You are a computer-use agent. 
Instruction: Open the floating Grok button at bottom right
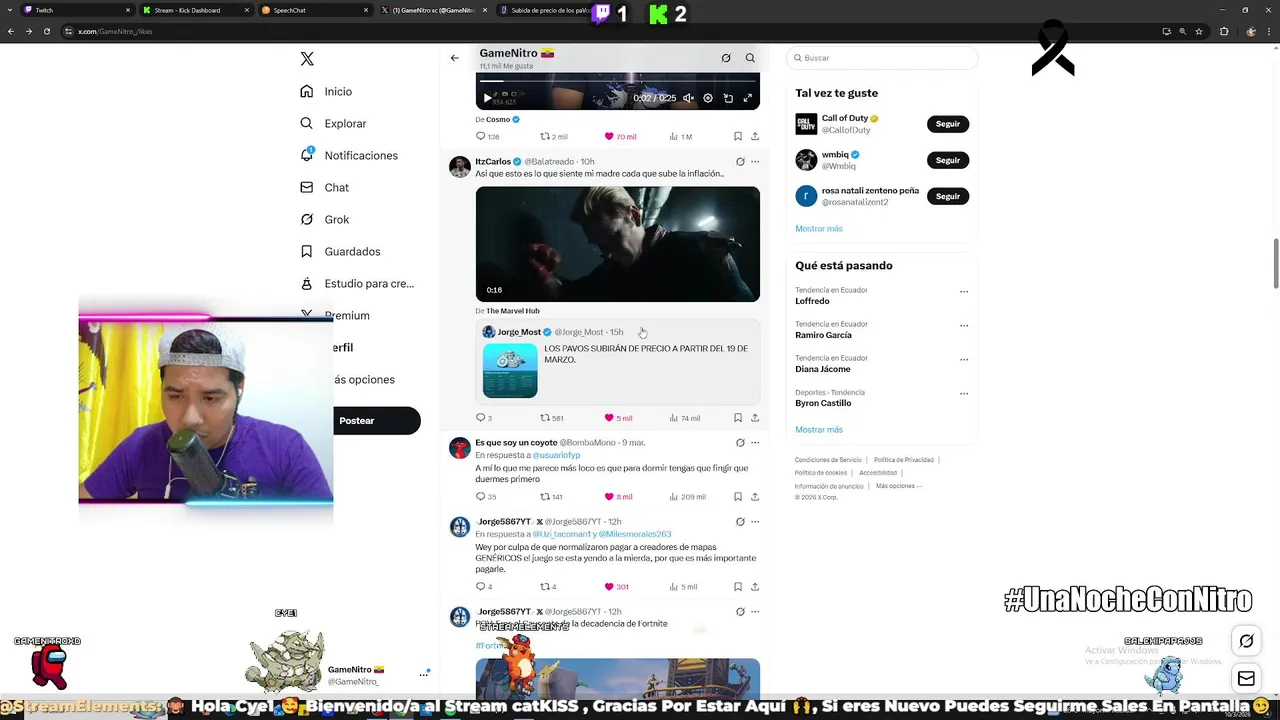(1246, 641)
